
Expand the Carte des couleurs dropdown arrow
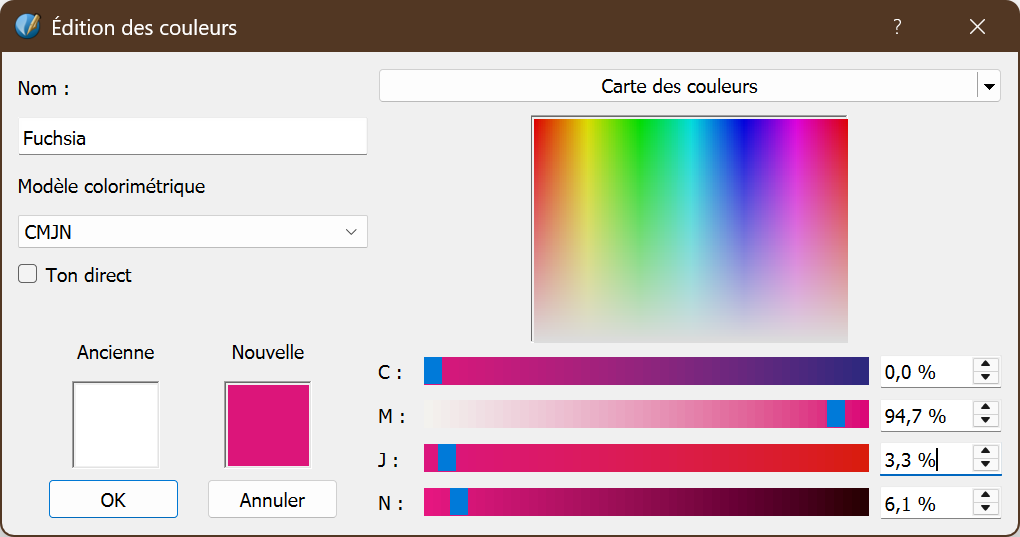pyautogui.click(x=989, y=87)
